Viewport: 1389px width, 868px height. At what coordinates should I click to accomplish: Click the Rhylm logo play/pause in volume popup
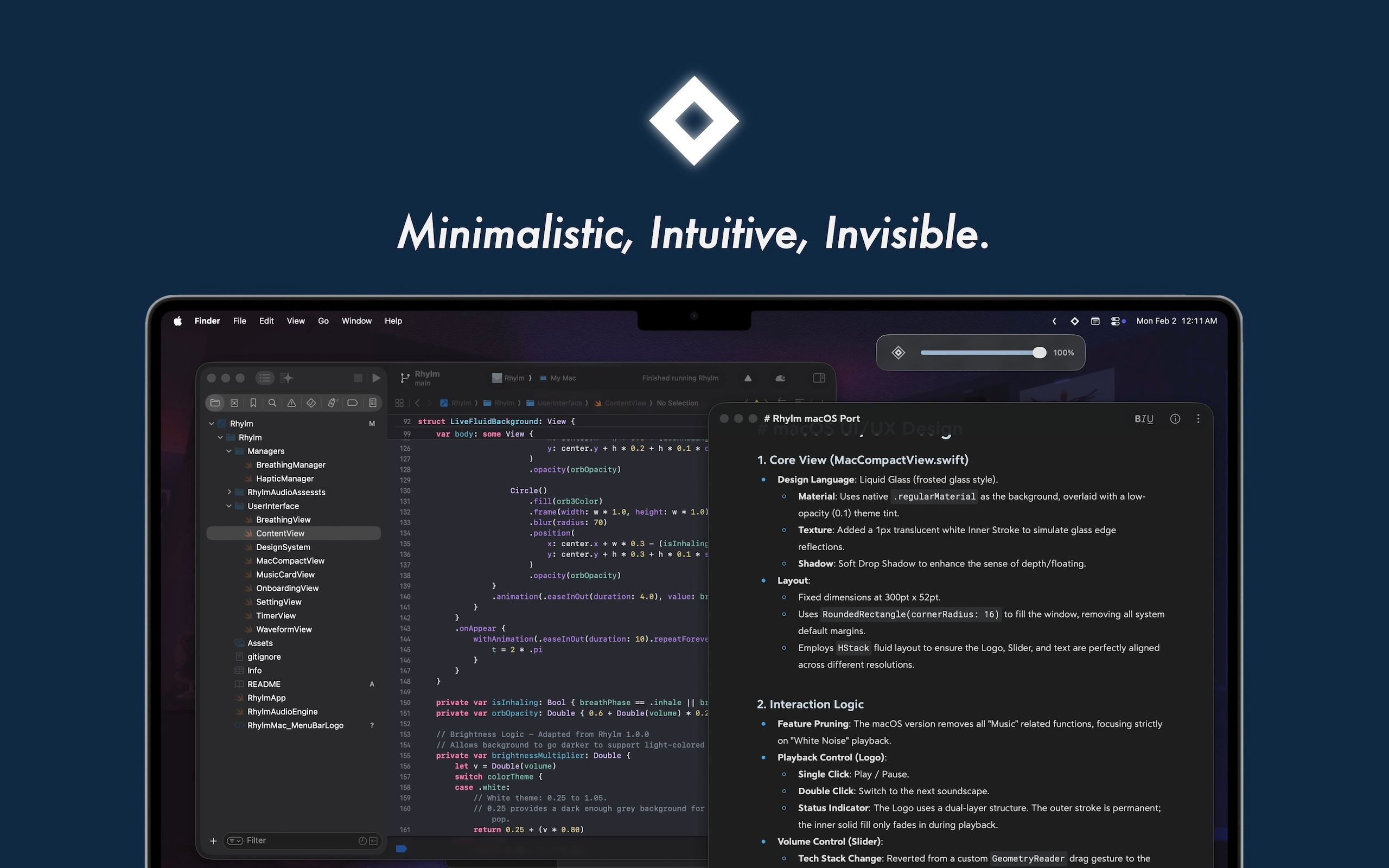coord(899,353)
